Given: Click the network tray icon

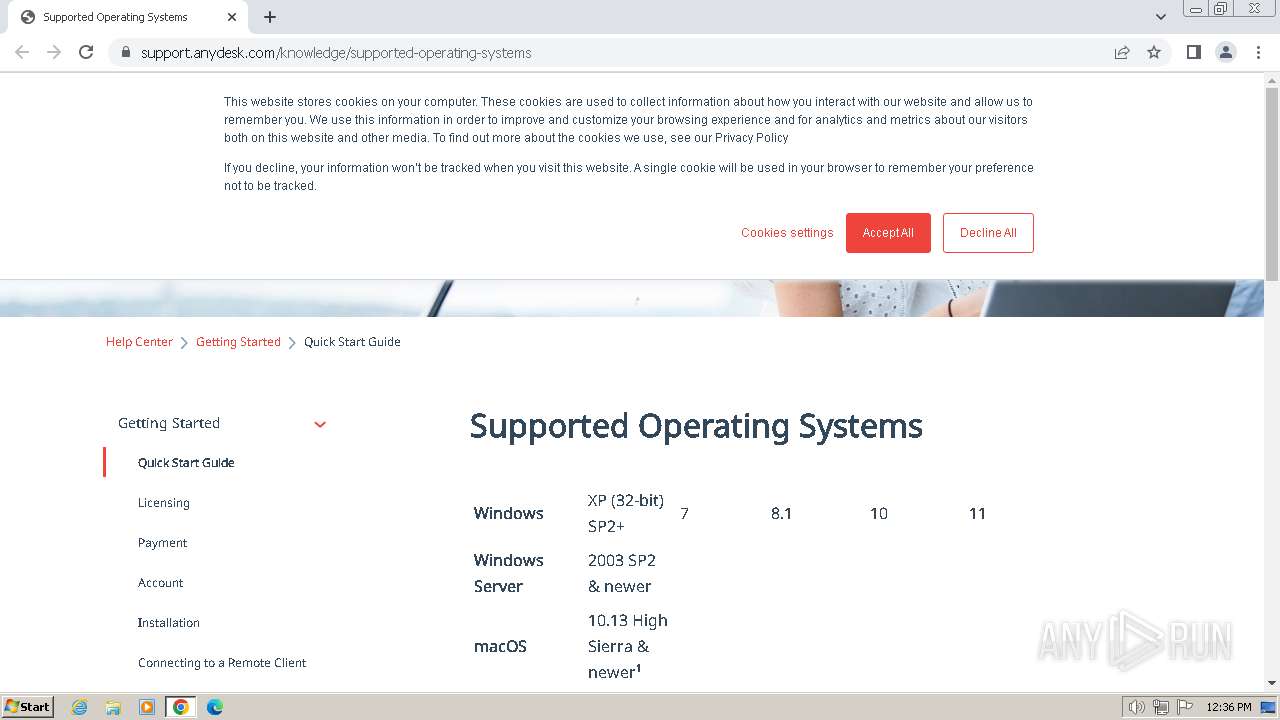Looking at the screenshot, I should [x=1161, y=707].
